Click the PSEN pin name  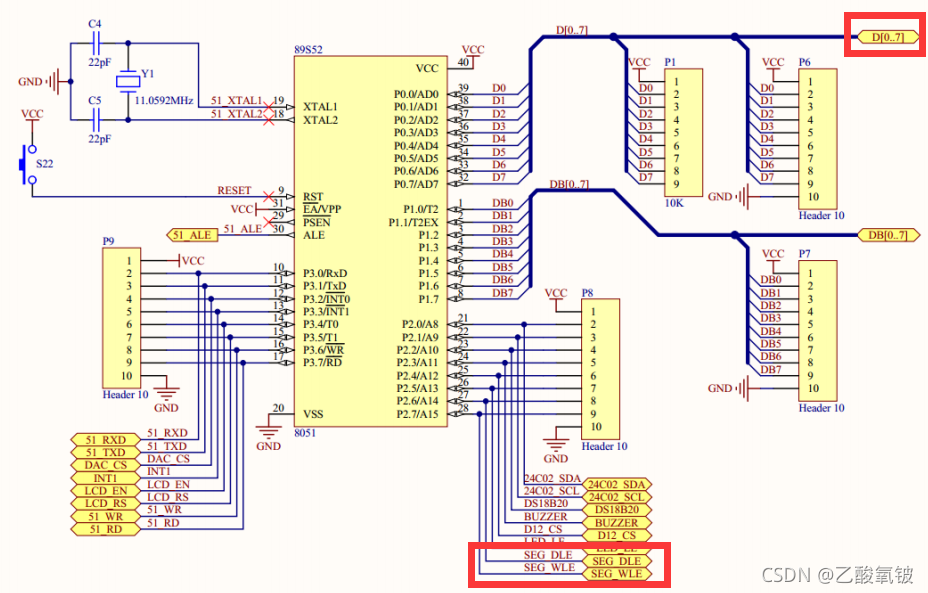(317, 222)
